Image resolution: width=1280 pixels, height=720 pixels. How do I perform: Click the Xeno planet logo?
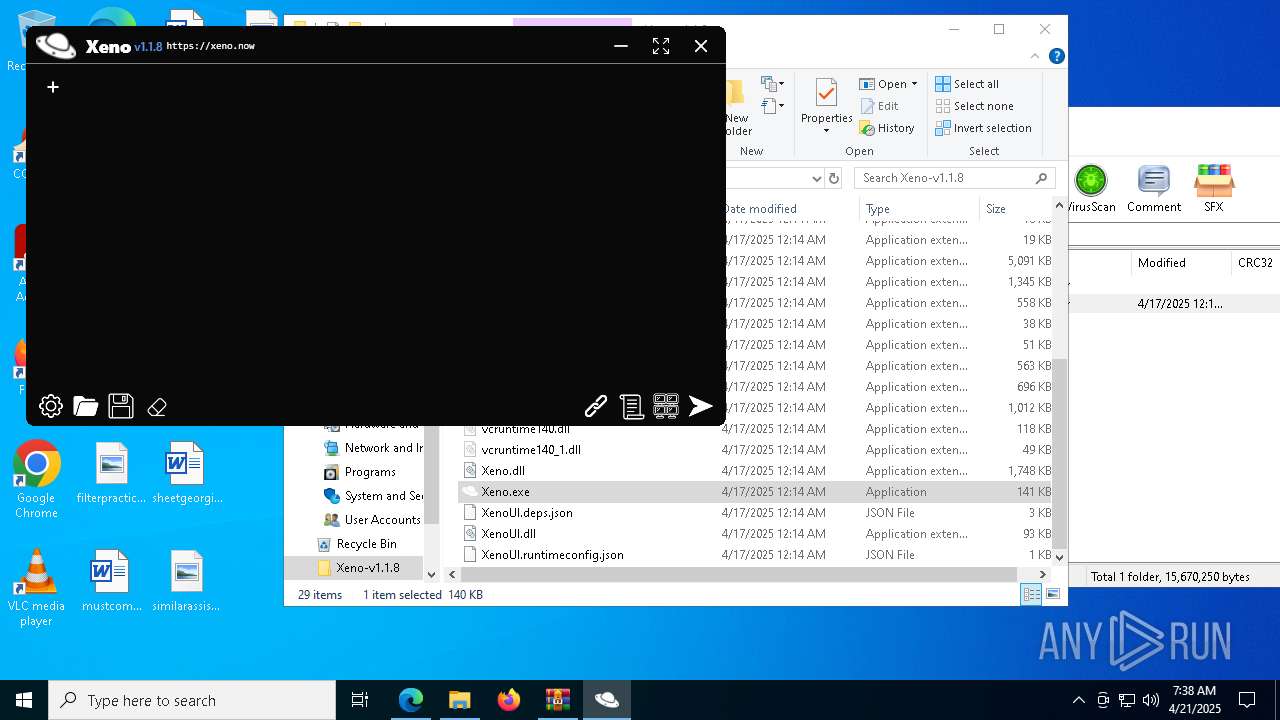pyautogui.click(x=56, y=45)
